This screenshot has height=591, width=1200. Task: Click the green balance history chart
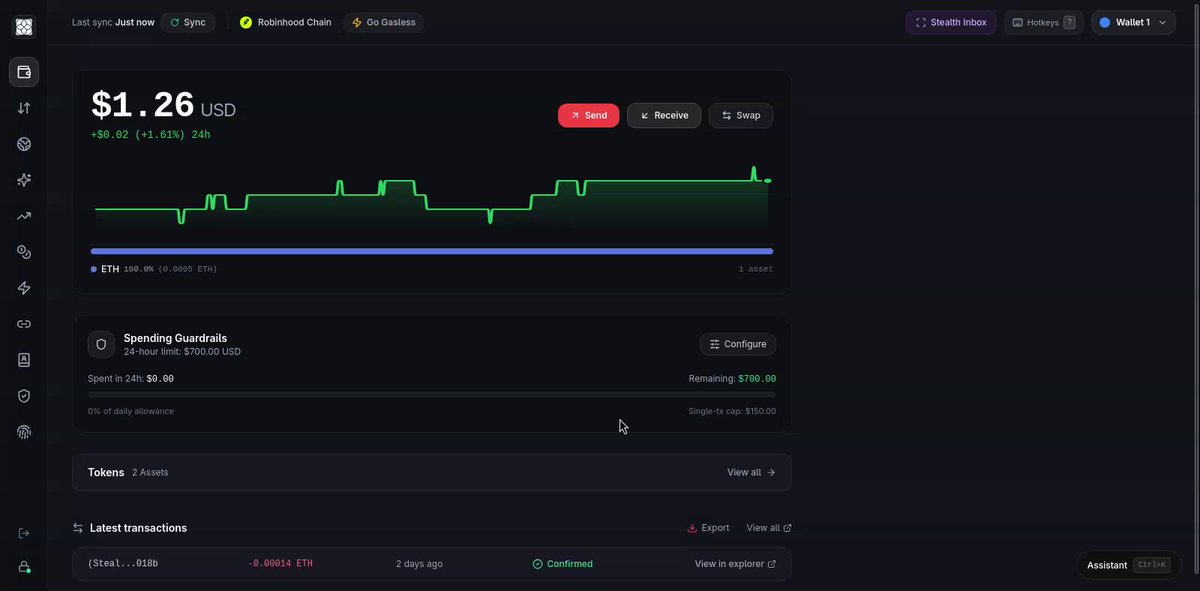click(x=432, y=196)
